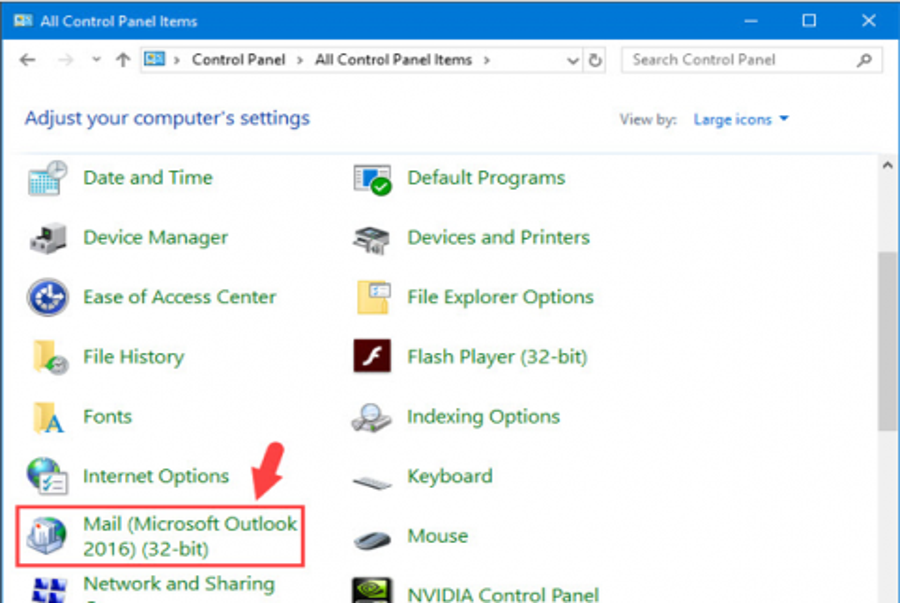The width and height of the screenshot is (900, 603).
Task: Expand the recent locations arrow
Action: 96,60
